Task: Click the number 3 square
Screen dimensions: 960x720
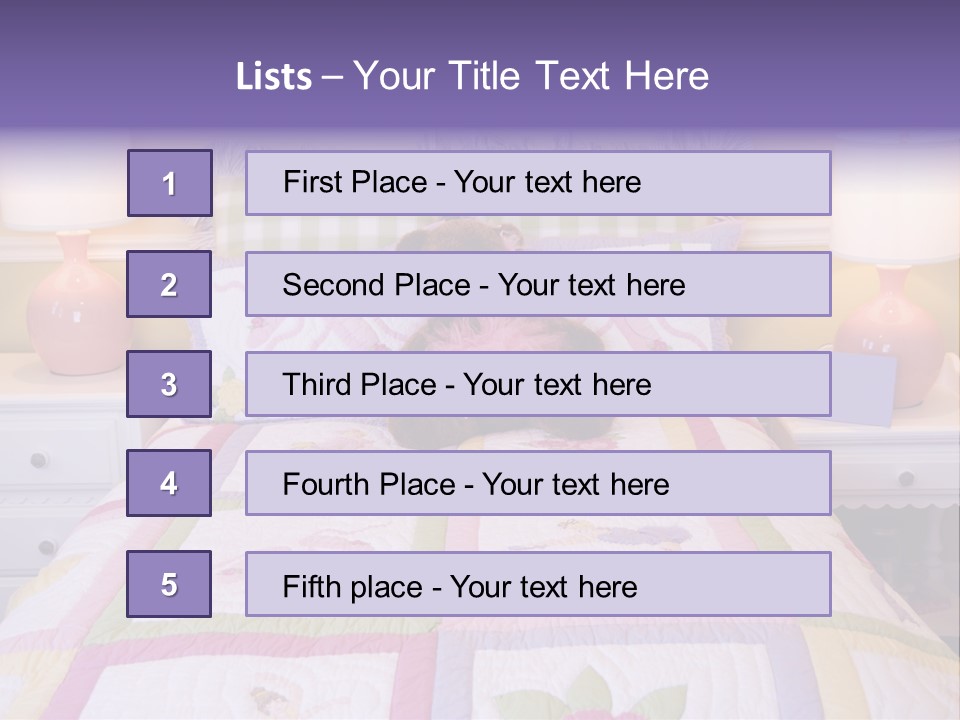Action: click(170, 384)
